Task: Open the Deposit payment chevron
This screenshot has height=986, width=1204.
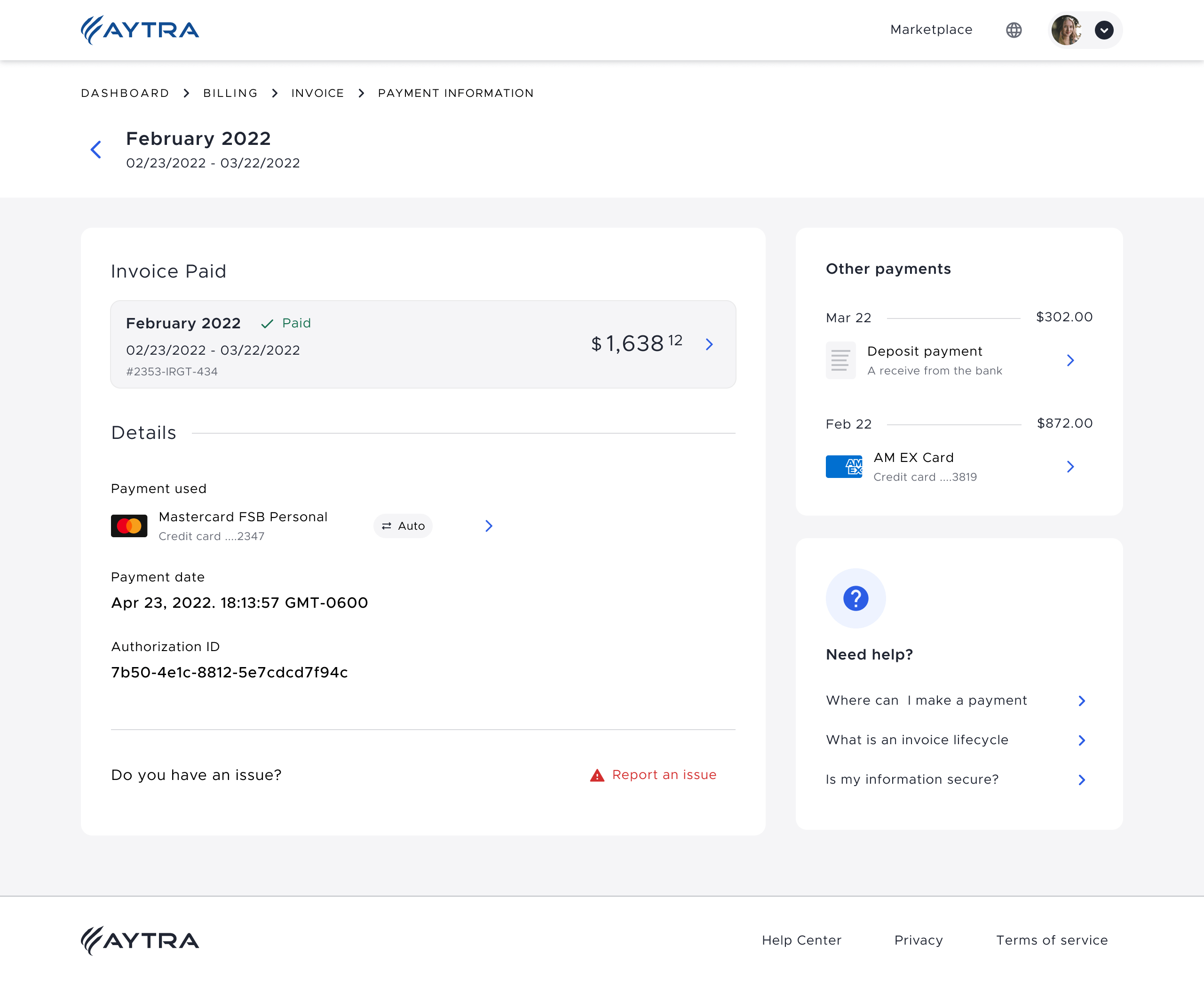Action: tap(1070, 360)
